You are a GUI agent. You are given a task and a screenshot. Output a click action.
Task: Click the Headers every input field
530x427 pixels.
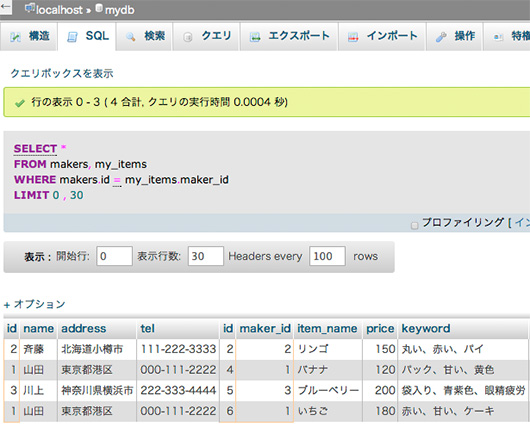point(327,256)
